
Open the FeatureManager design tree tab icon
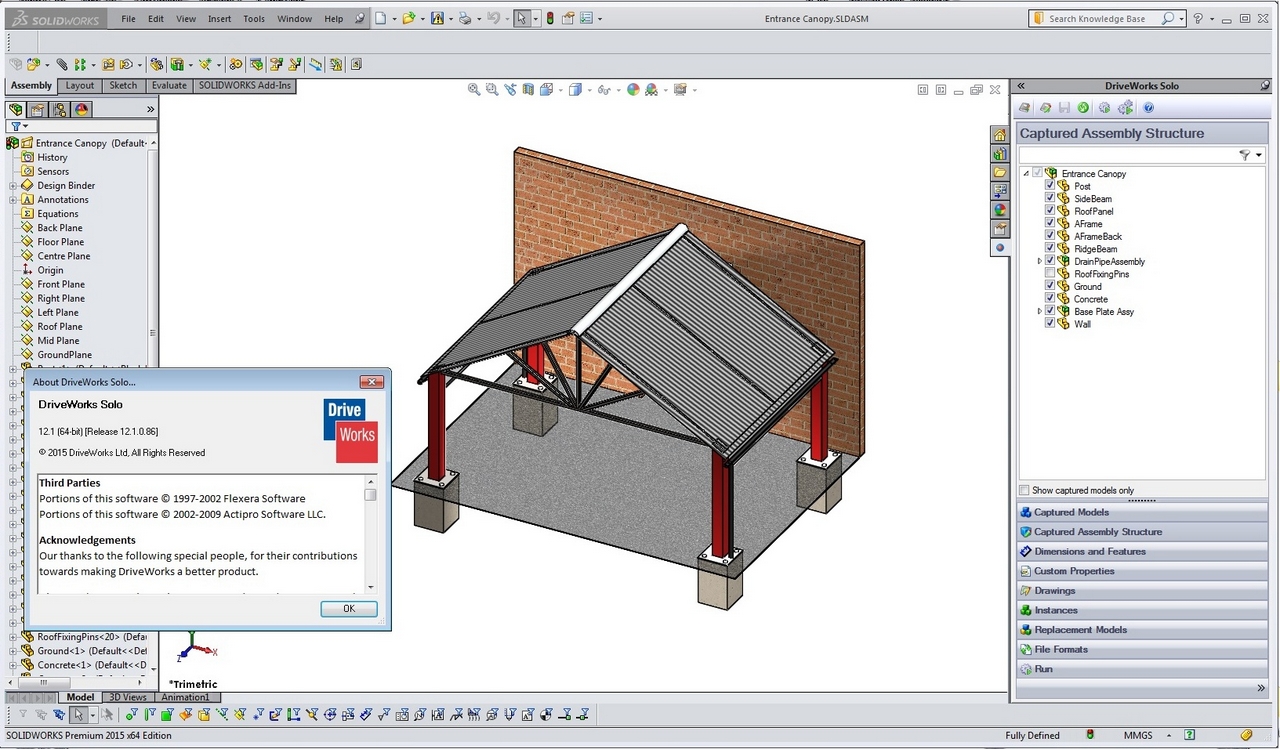[16, 109]
